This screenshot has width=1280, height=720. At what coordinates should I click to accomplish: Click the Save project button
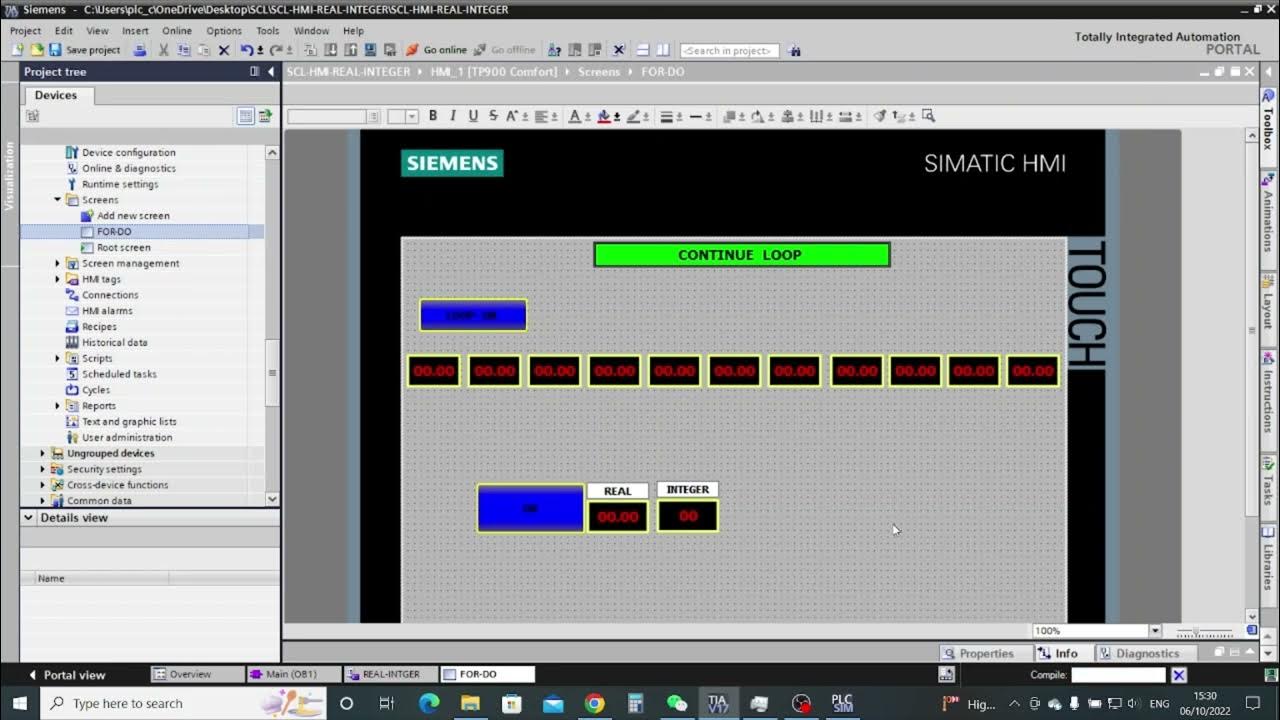[x=85, y=50]
